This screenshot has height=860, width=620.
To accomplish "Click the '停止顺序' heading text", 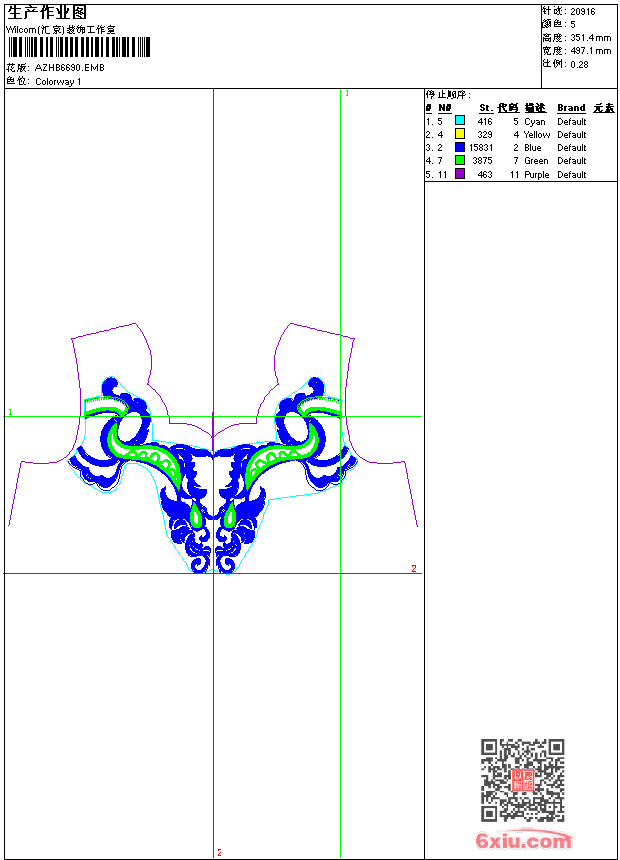I will click(448, 95).
